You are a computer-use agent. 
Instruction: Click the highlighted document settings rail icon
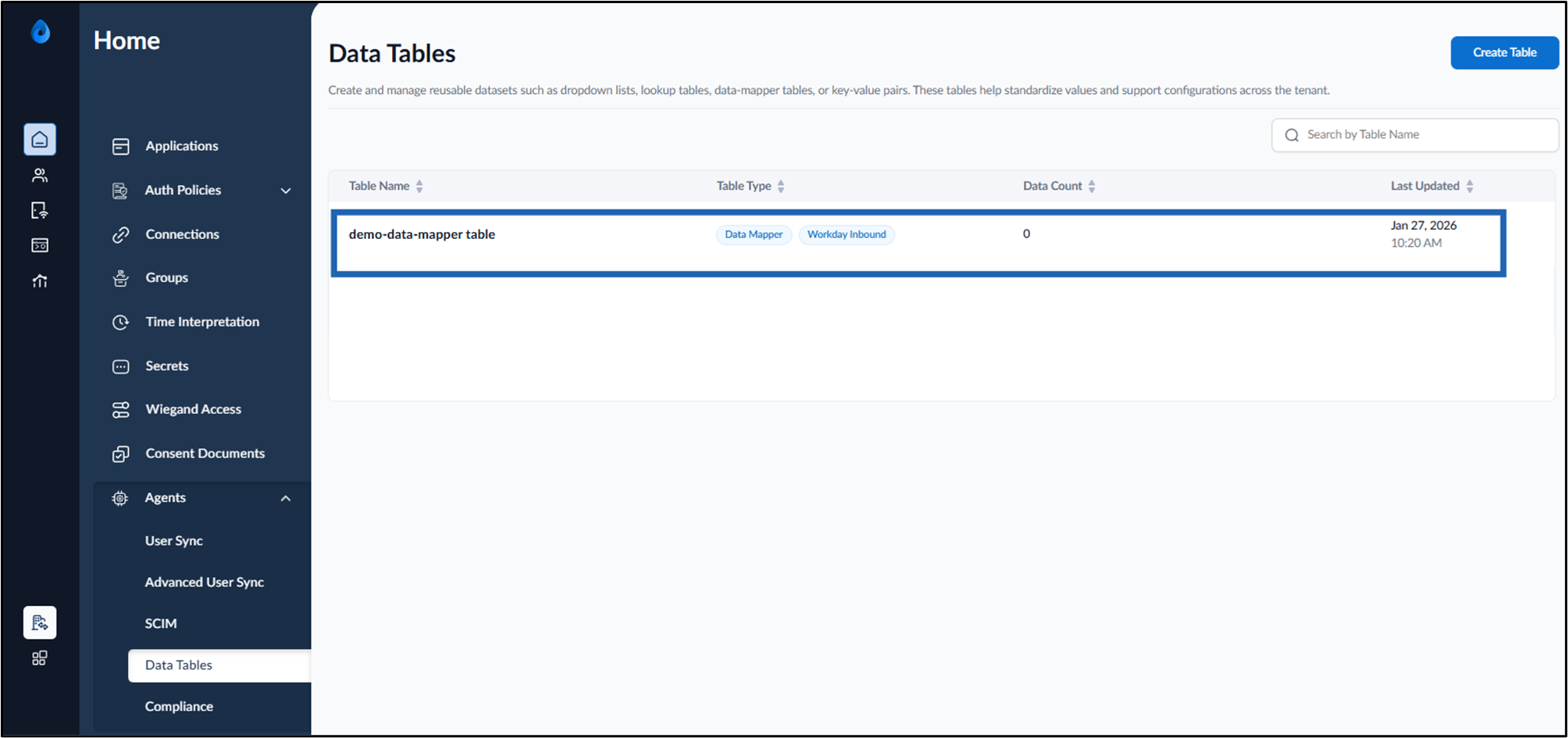coord(40,622)
